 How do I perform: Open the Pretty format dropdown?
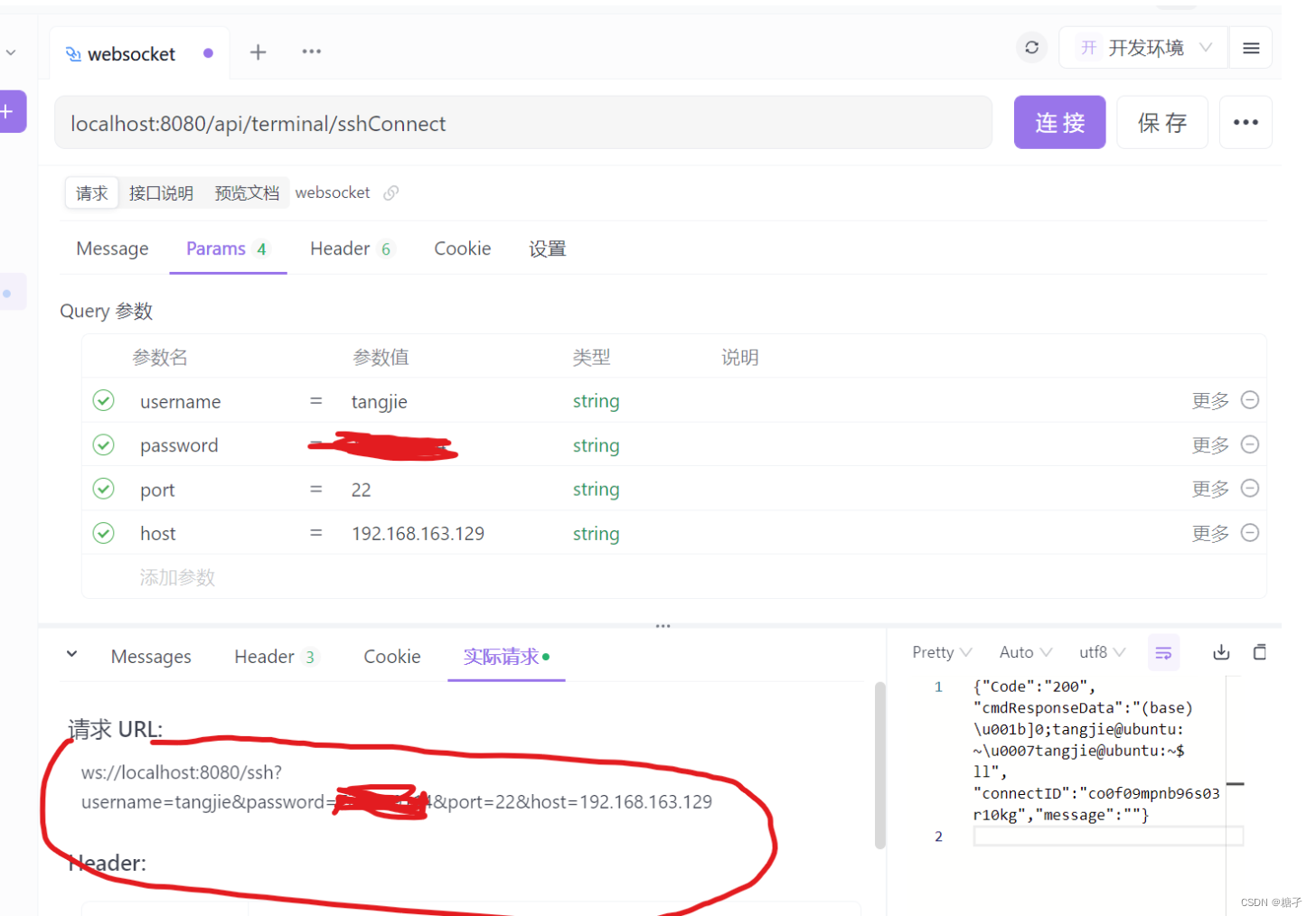pos(942,652)
